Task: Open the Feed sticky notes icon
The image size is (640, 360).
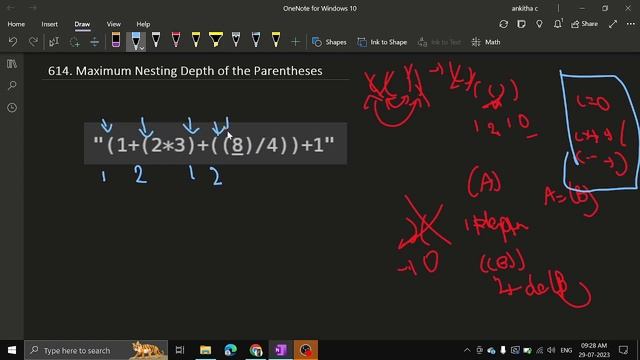Action: coord(521,24)
